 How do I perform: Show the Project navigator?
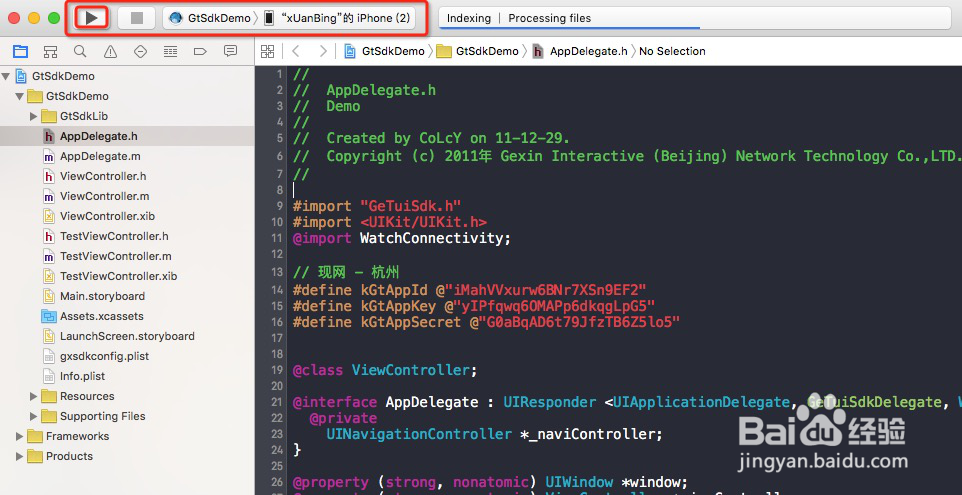click(x=21, y=51)
